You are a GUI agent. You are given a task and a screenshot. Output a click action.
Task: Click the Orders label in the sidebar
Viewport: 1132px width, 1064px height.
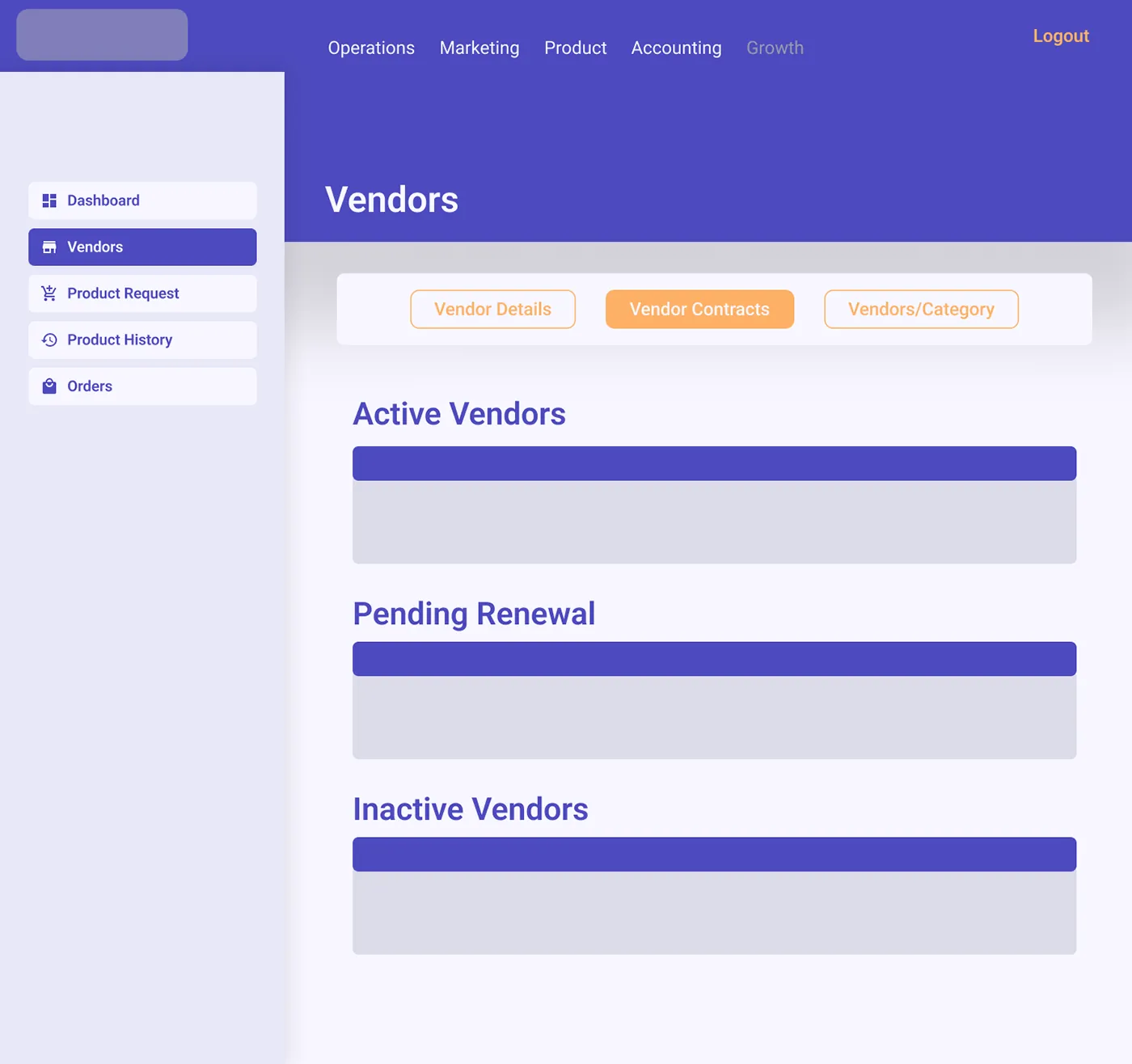point(90,386)
